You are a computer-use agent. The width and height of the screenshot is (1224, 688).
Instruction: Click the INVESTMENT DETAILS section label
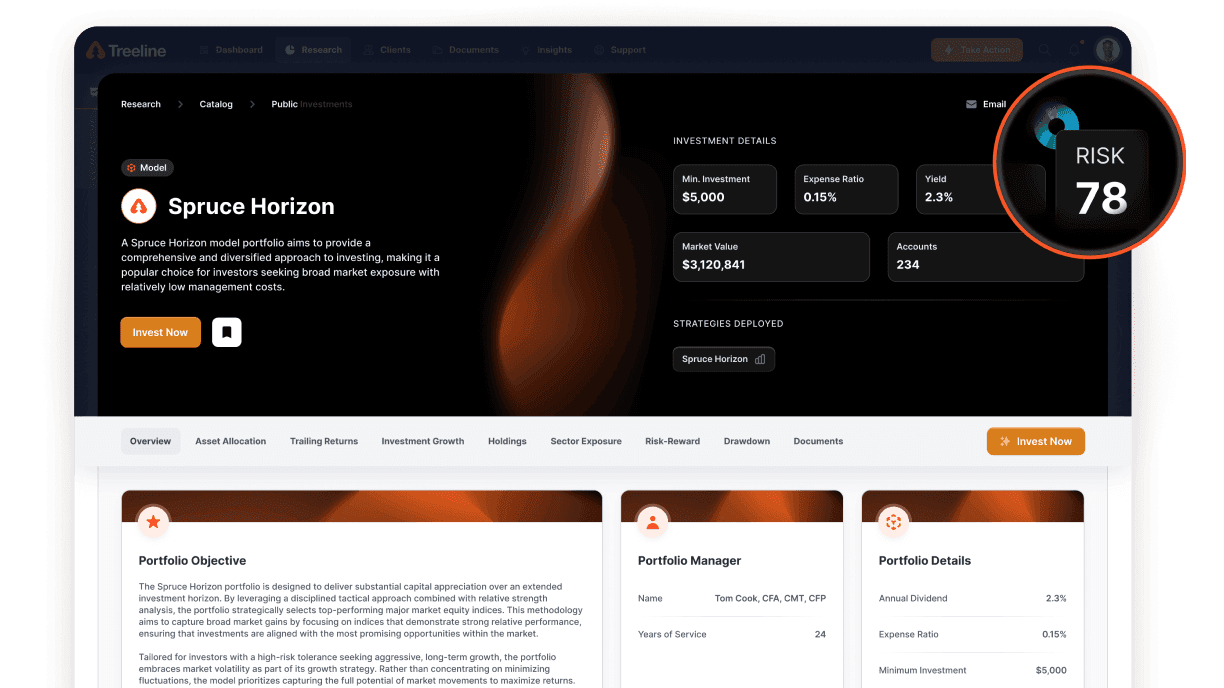725,141
